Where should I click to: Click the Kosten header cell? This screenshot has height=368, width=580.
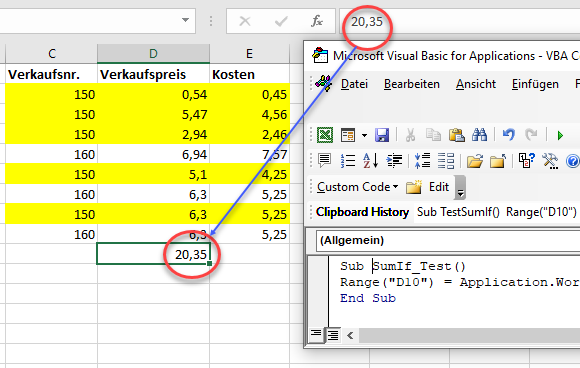[x=250, y=74]
